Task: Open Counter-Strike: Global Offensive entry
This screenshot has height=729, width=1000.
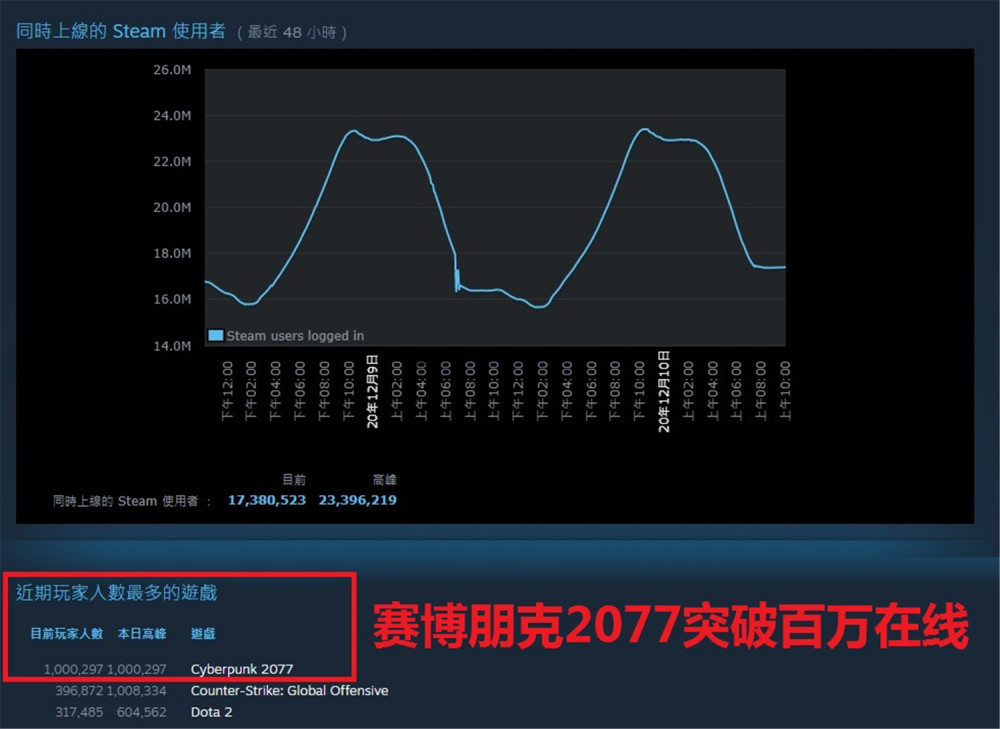Action: [x=290, y=691]
